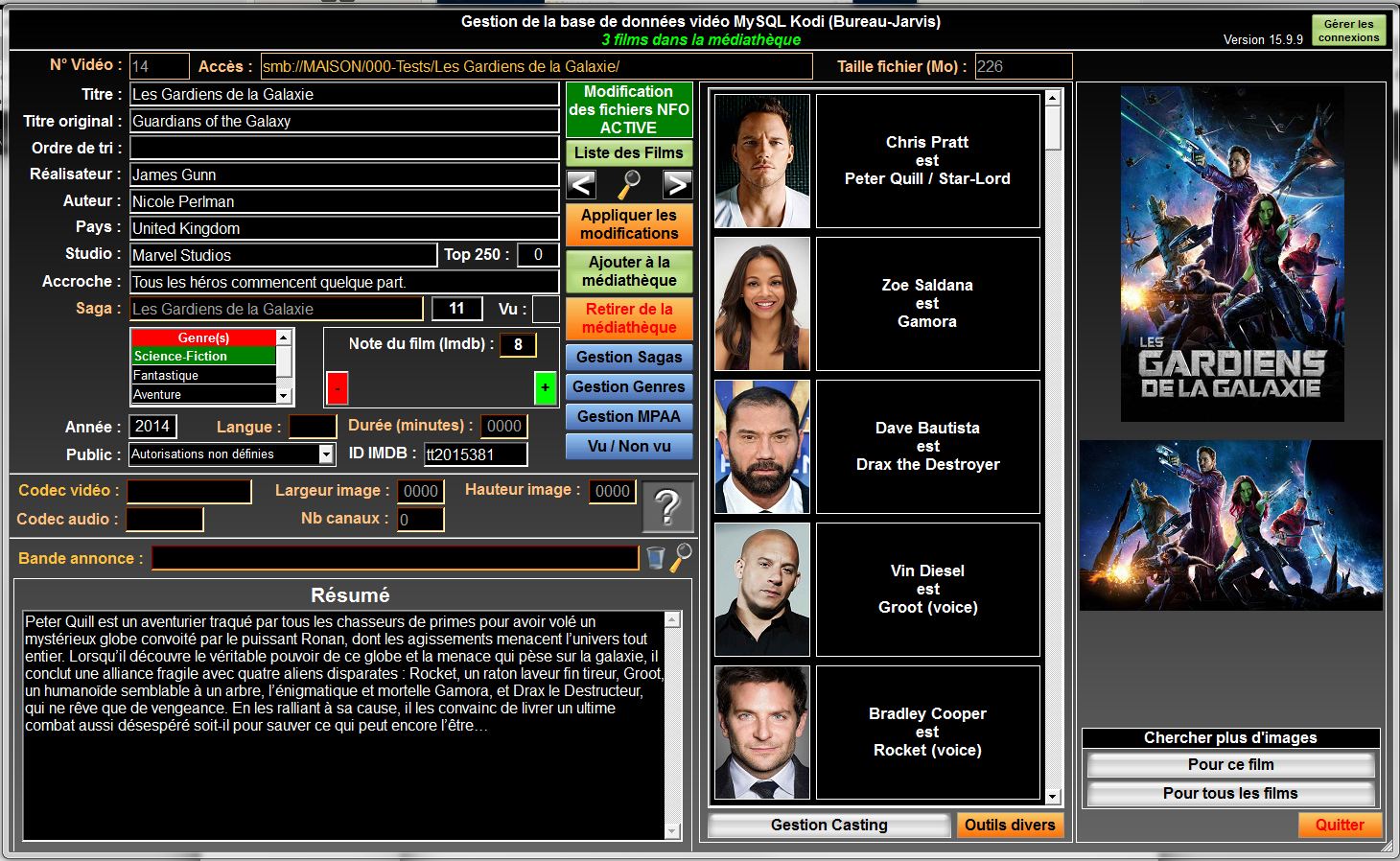1400x861 pixels.
Task: Click Appliquer les modifications button
Action: coord(629,224)
